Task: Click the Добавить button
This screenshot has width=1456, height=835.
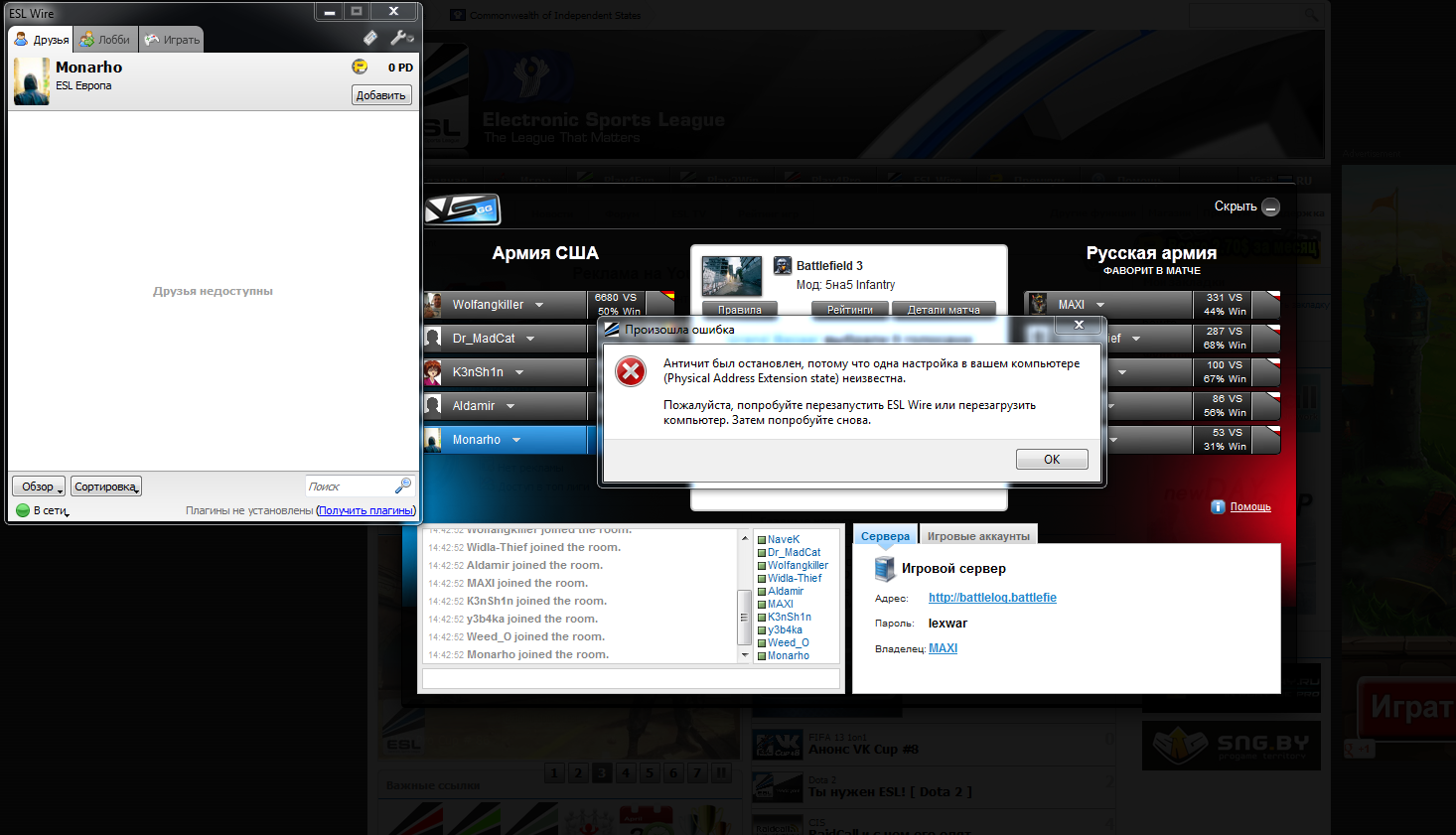Action: pos(381,95)
